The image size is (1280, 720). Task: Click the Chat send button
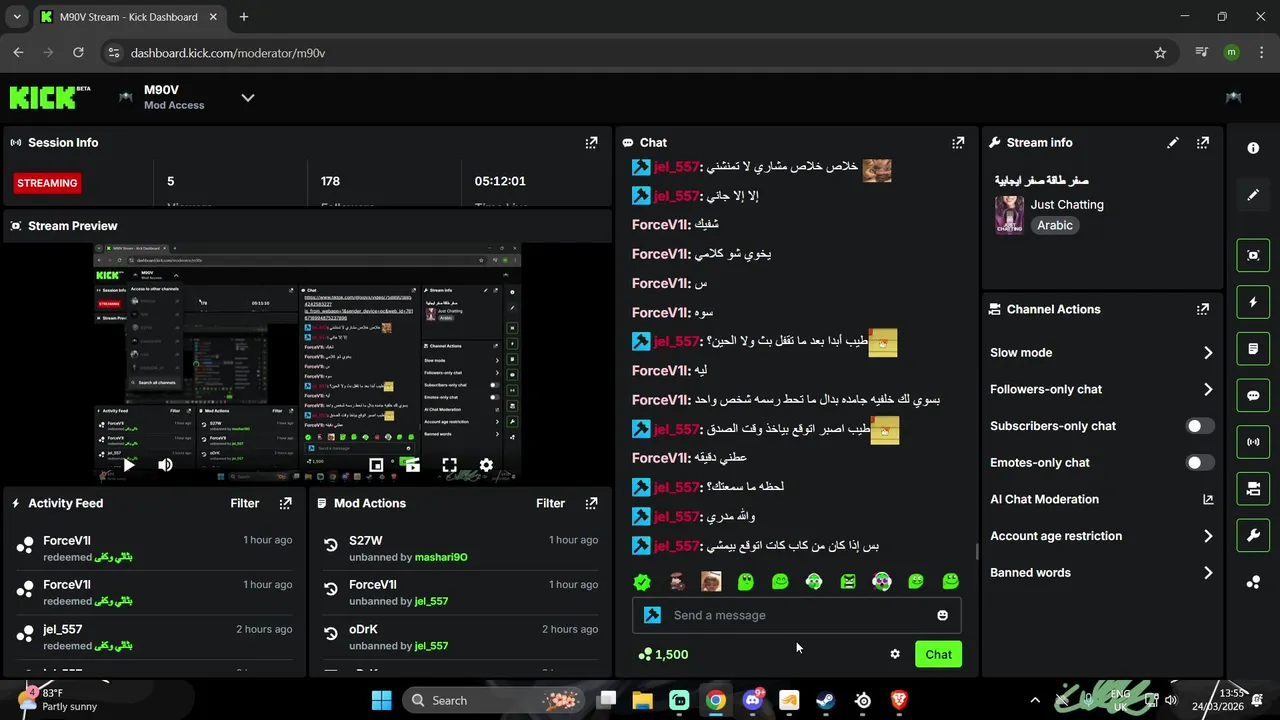938,654
